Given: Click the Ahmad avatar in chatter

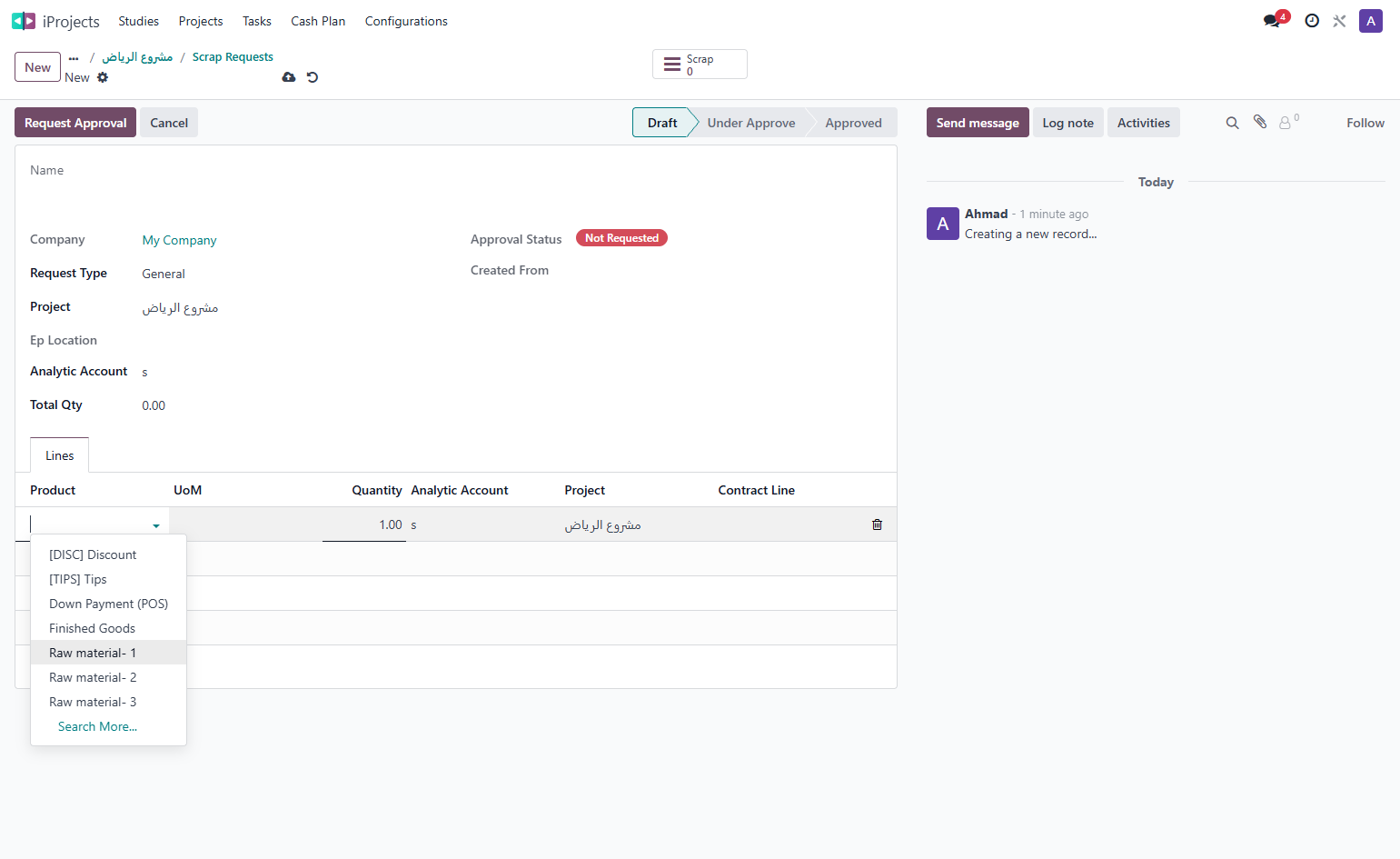Looking at the screenshot, I should click(x=943, y=224).
